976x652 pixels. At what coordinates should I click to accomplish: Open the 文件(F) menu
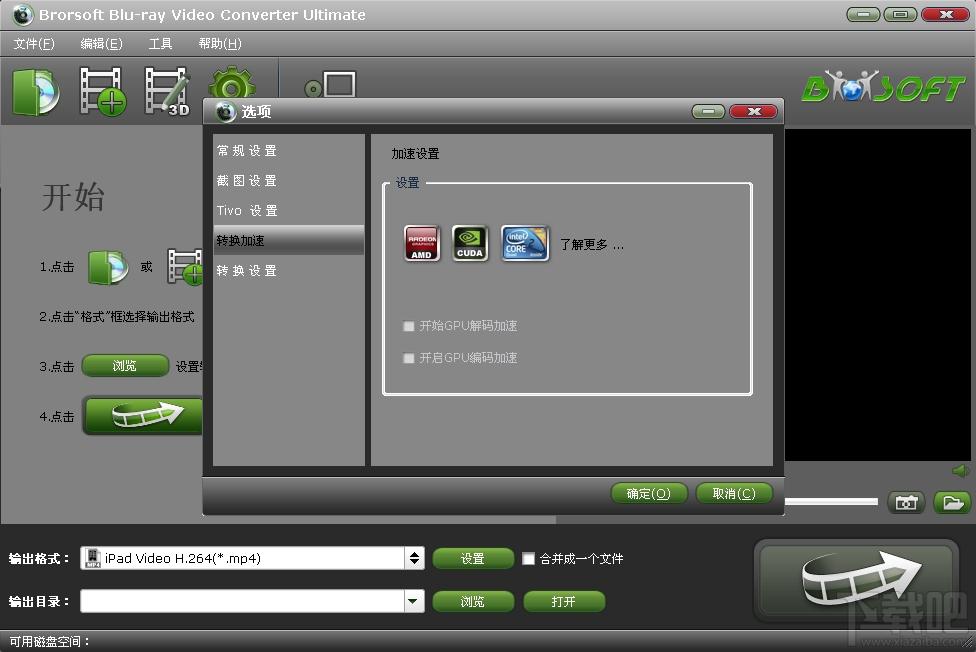click(x=34, y=44)
